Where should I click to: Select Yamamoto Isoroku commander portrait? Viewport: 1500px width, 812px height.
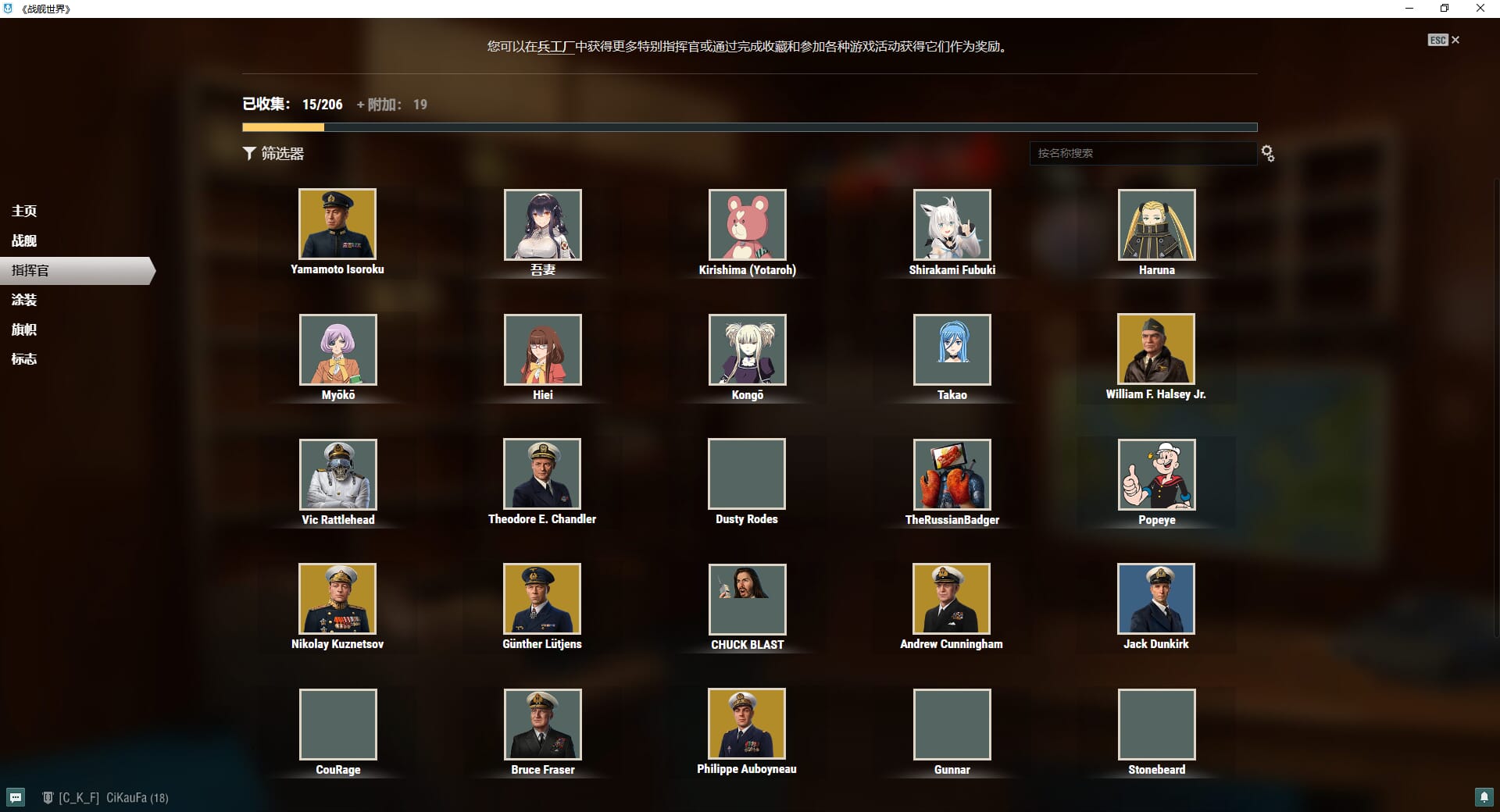tap(337, 224)
